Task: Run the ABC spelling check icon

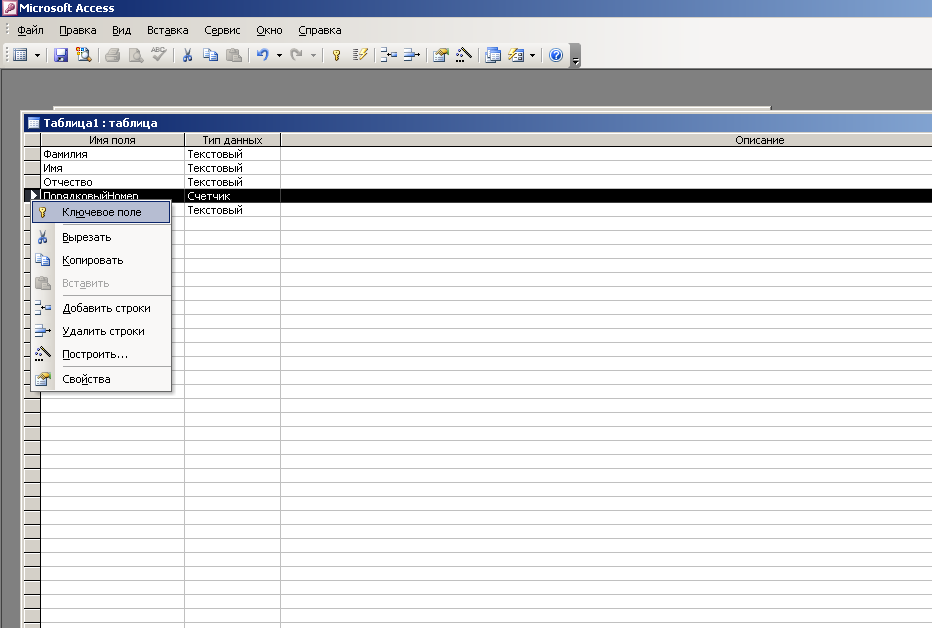Action: point(159,55)
